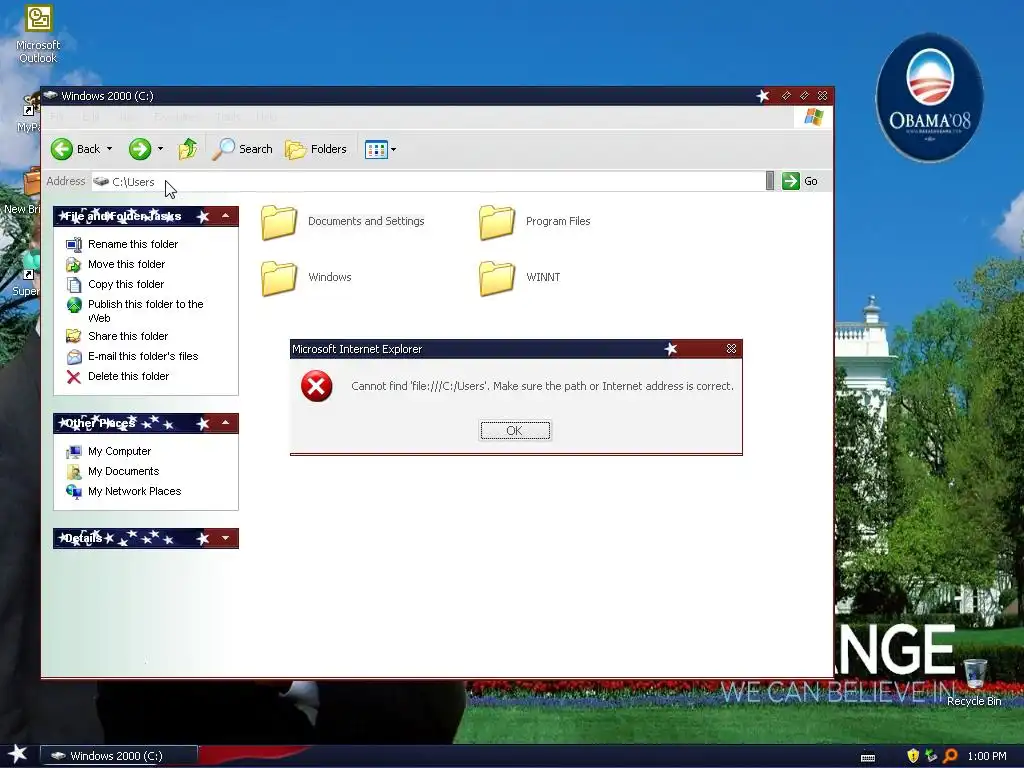Select the WINNT folder
1024x768 pixels.
(519, 277)
